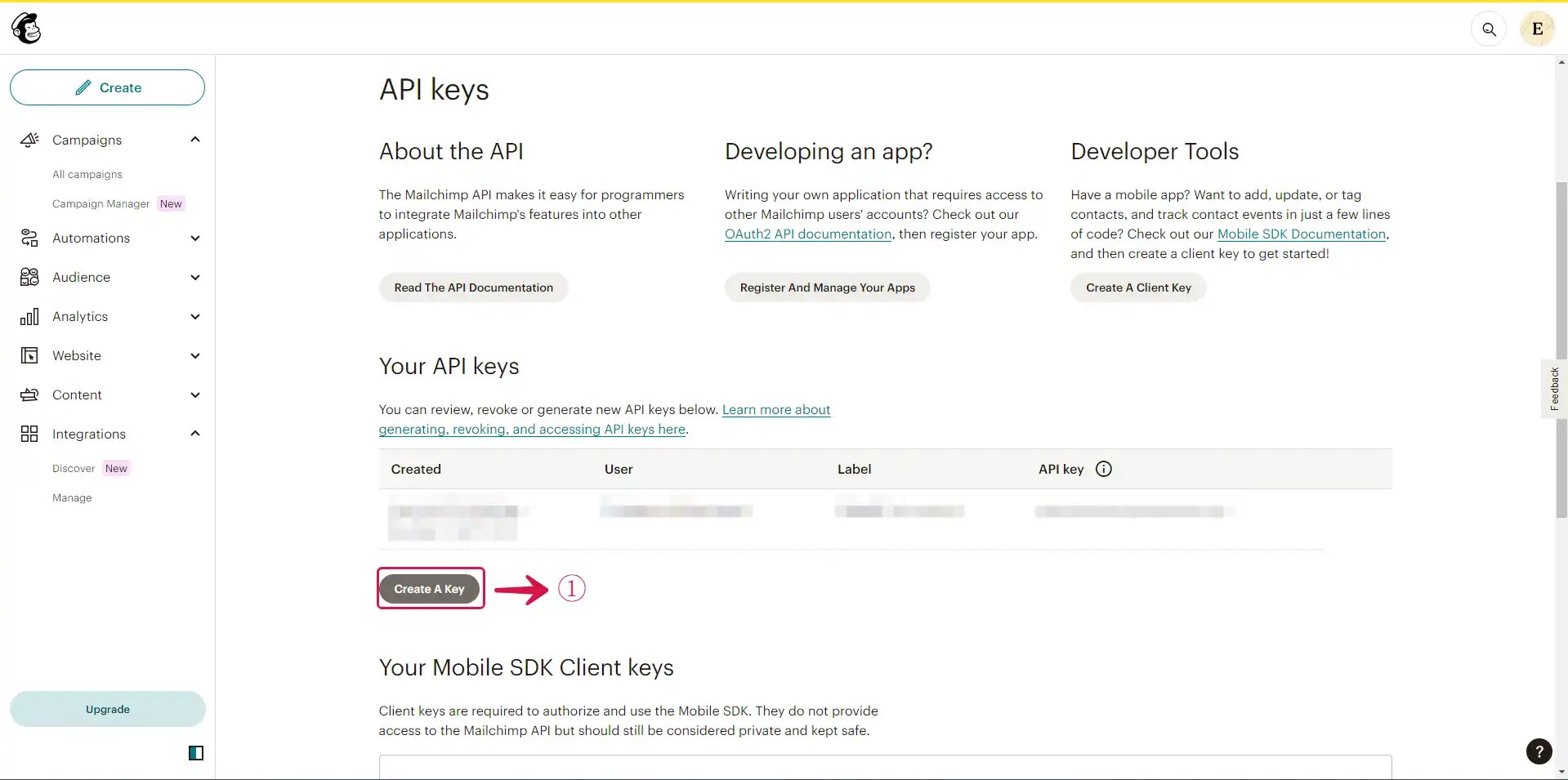This screenshot has height=780, width=1568.
Task: Click the Content icon in sidebar
Action: click(x=29, y=394)
